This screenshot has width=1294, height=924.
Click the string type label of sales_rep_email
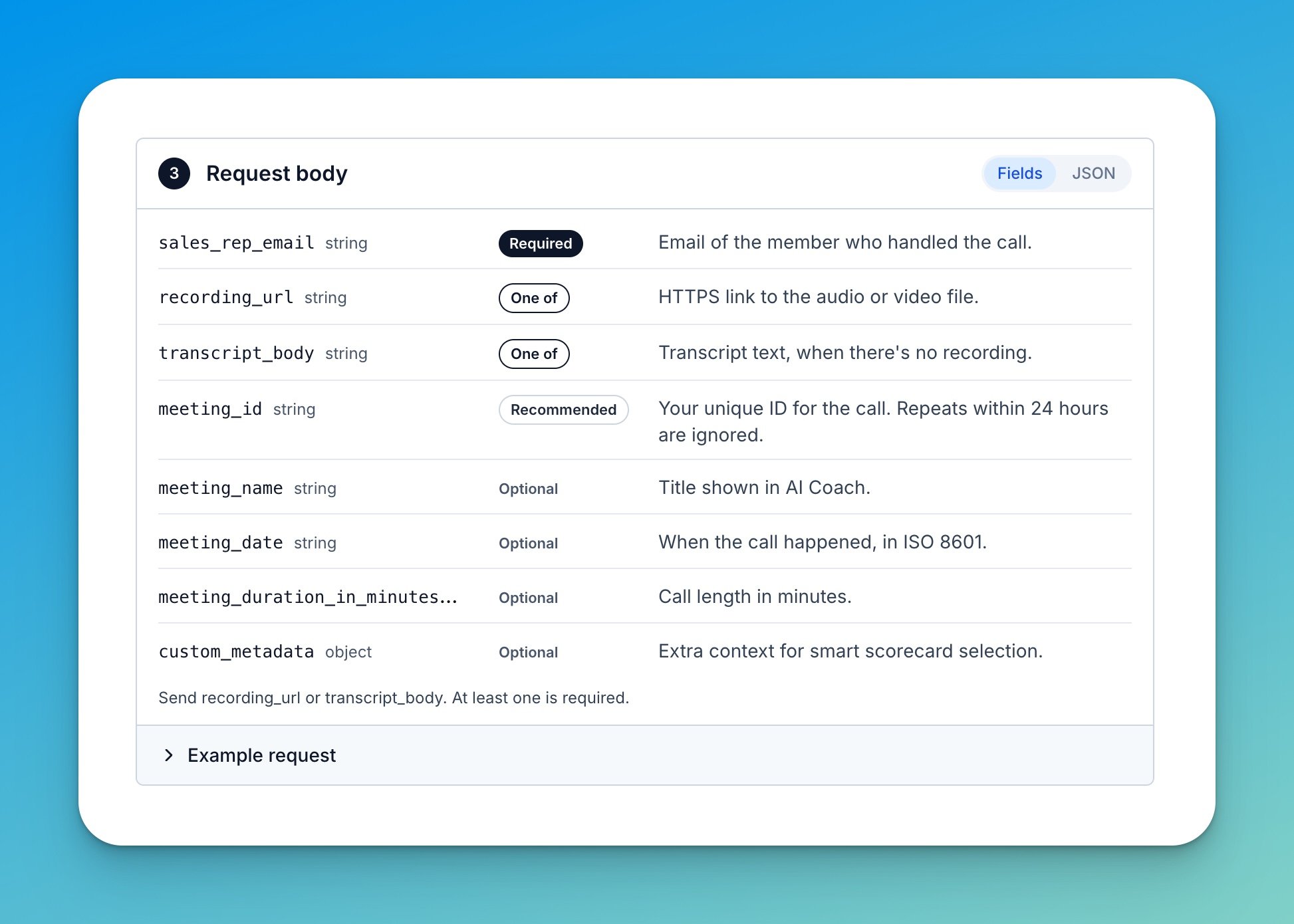[346, 243]
